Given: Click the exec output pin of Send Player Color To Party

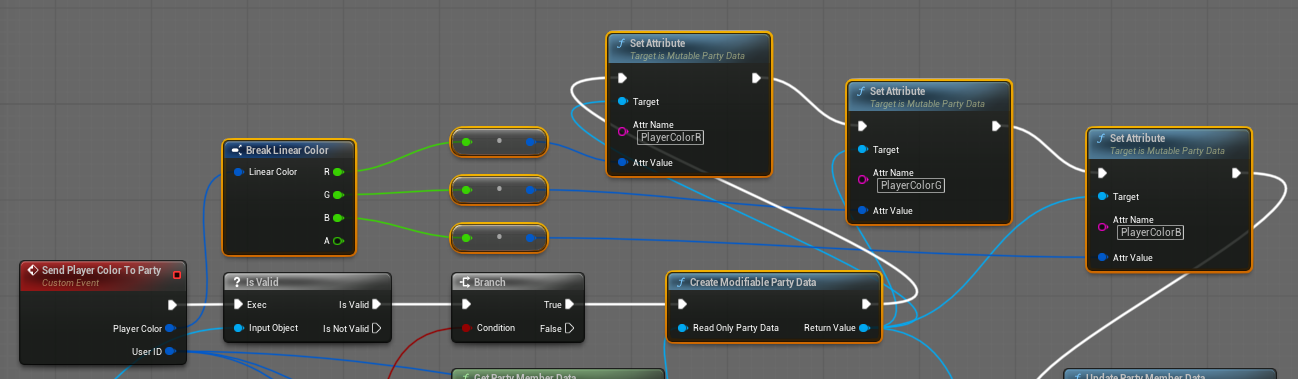Looking at the screenshot, I should [173, 305].
